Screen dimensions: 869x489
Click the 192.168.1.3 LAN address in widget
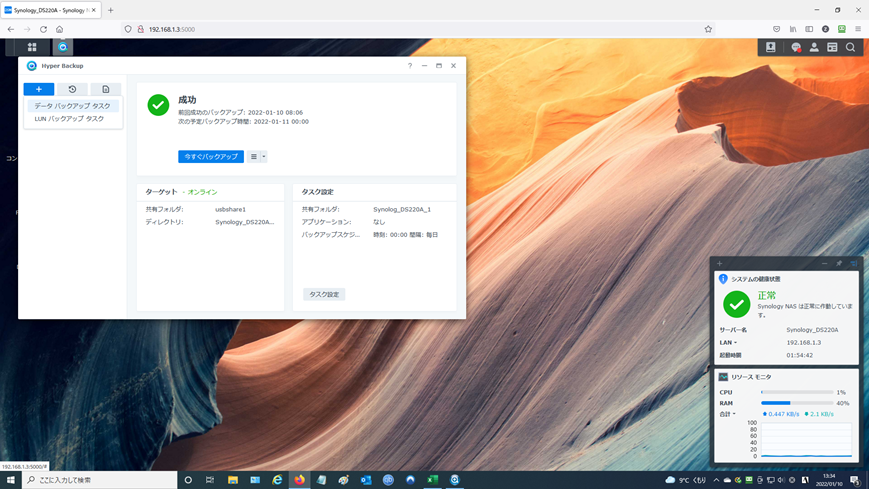click(804, 343)
